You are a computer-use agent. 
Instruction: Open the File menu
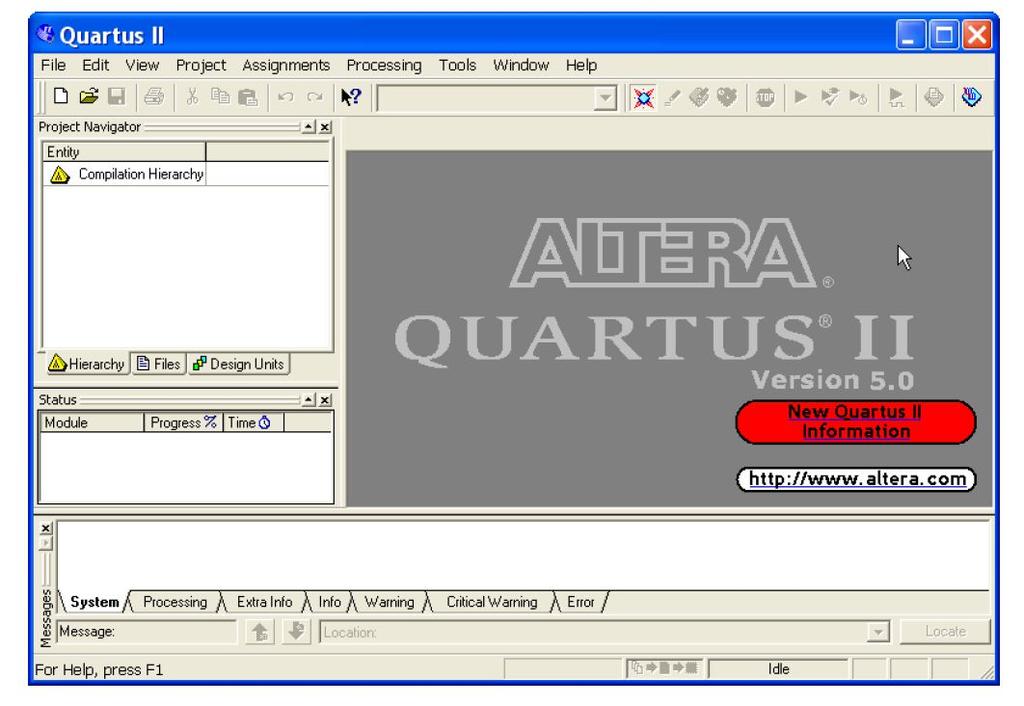coord(53,65)
